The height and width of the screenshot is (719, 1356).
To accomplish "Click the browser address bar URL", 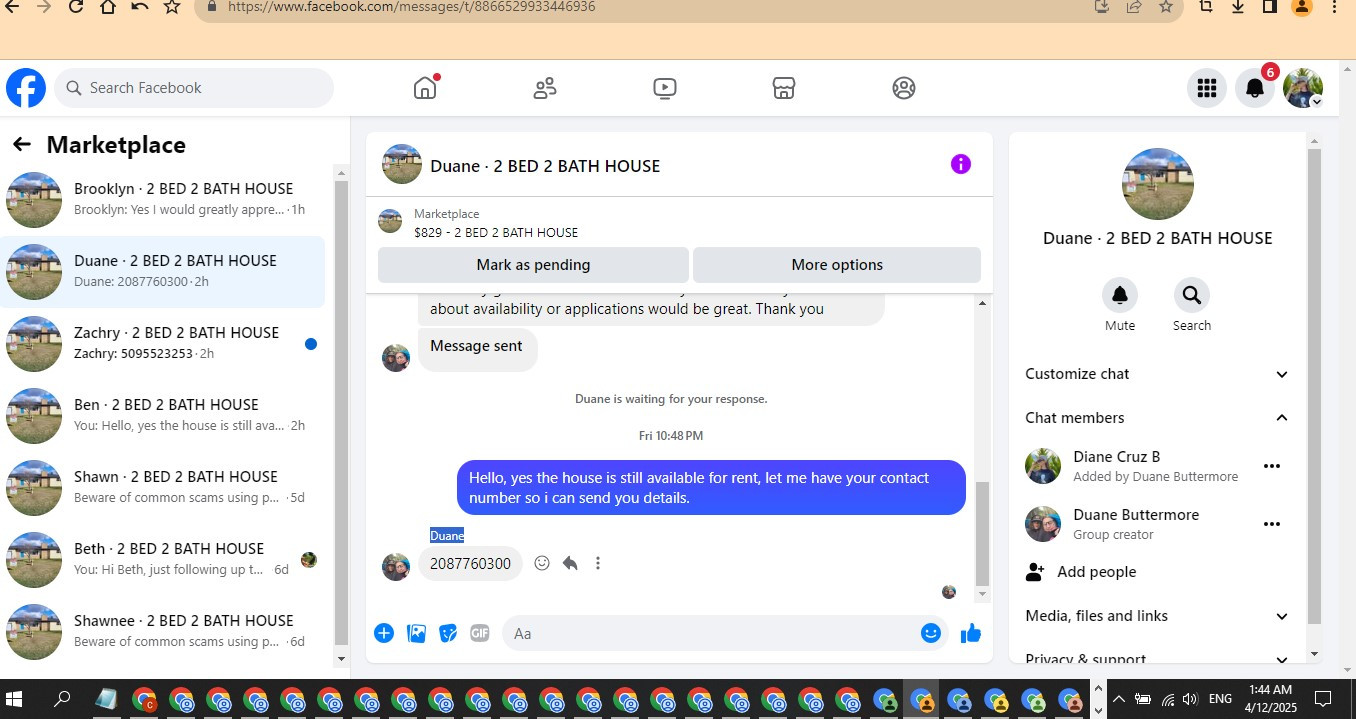I will pyautogui.click(x=412, y=7).
